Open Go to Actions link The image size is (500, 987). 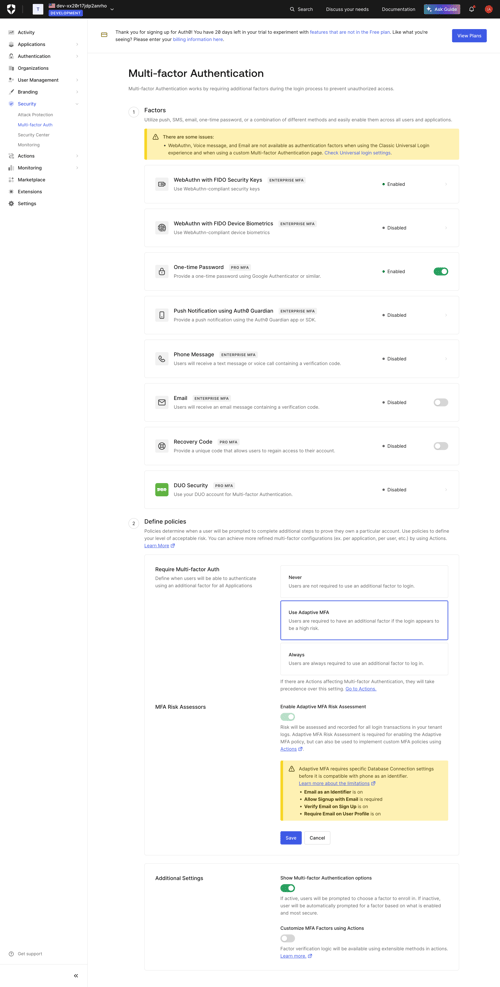[x=361, y=689]
